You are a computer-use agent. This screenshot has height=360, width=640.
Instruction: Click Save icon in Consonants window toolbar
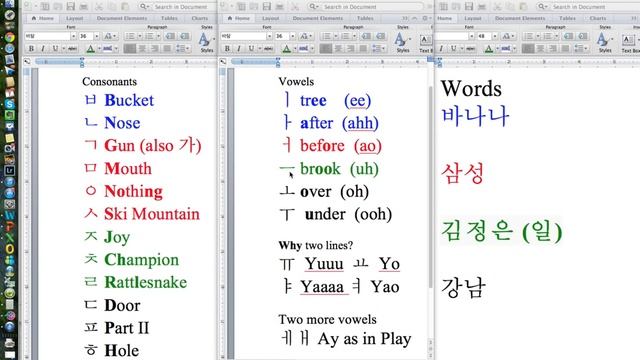[70, 7]
